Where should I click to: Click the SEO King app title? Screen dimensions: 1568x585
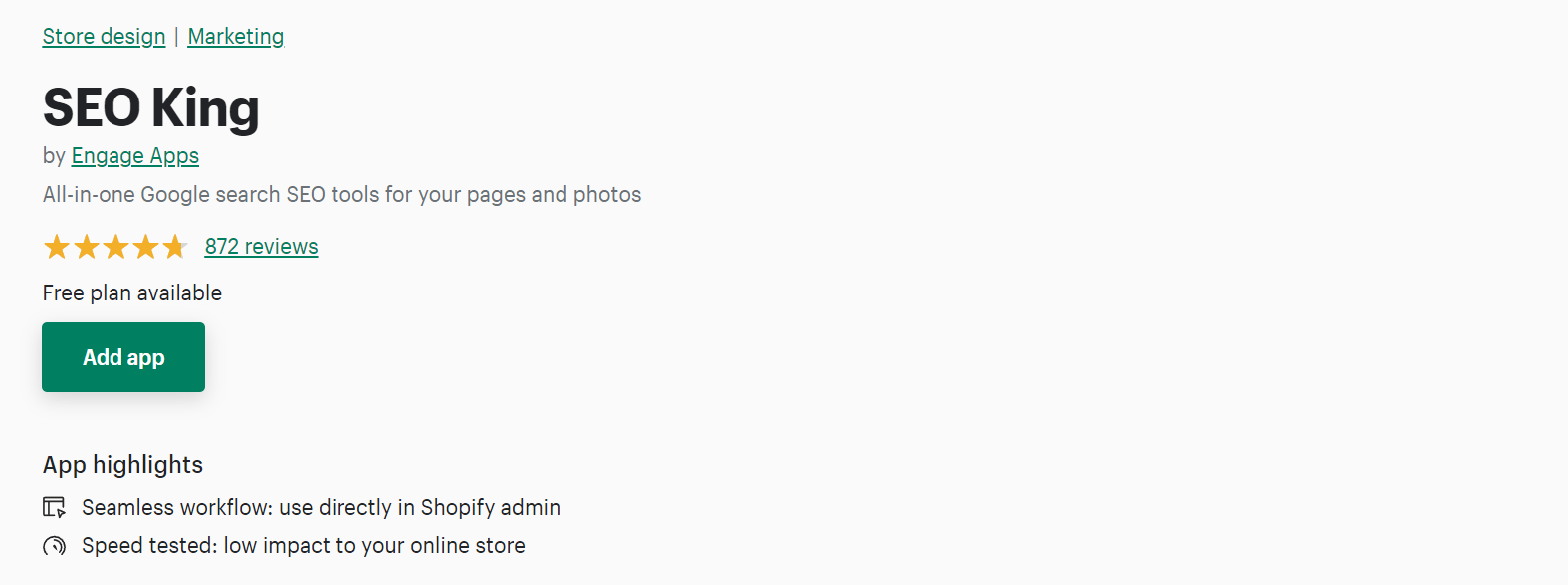(150, 107)
